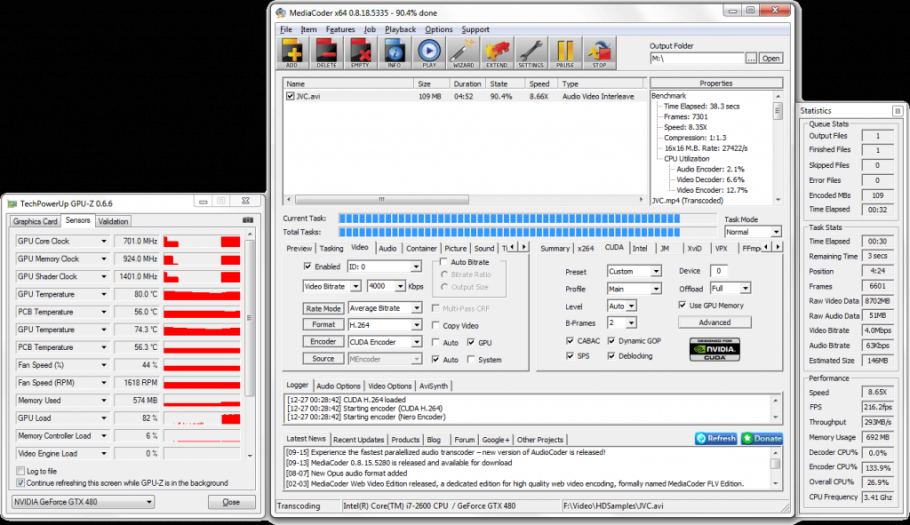Open the Features menu
This screenshot has width=910, height=525.
click(x=340, y=30)
